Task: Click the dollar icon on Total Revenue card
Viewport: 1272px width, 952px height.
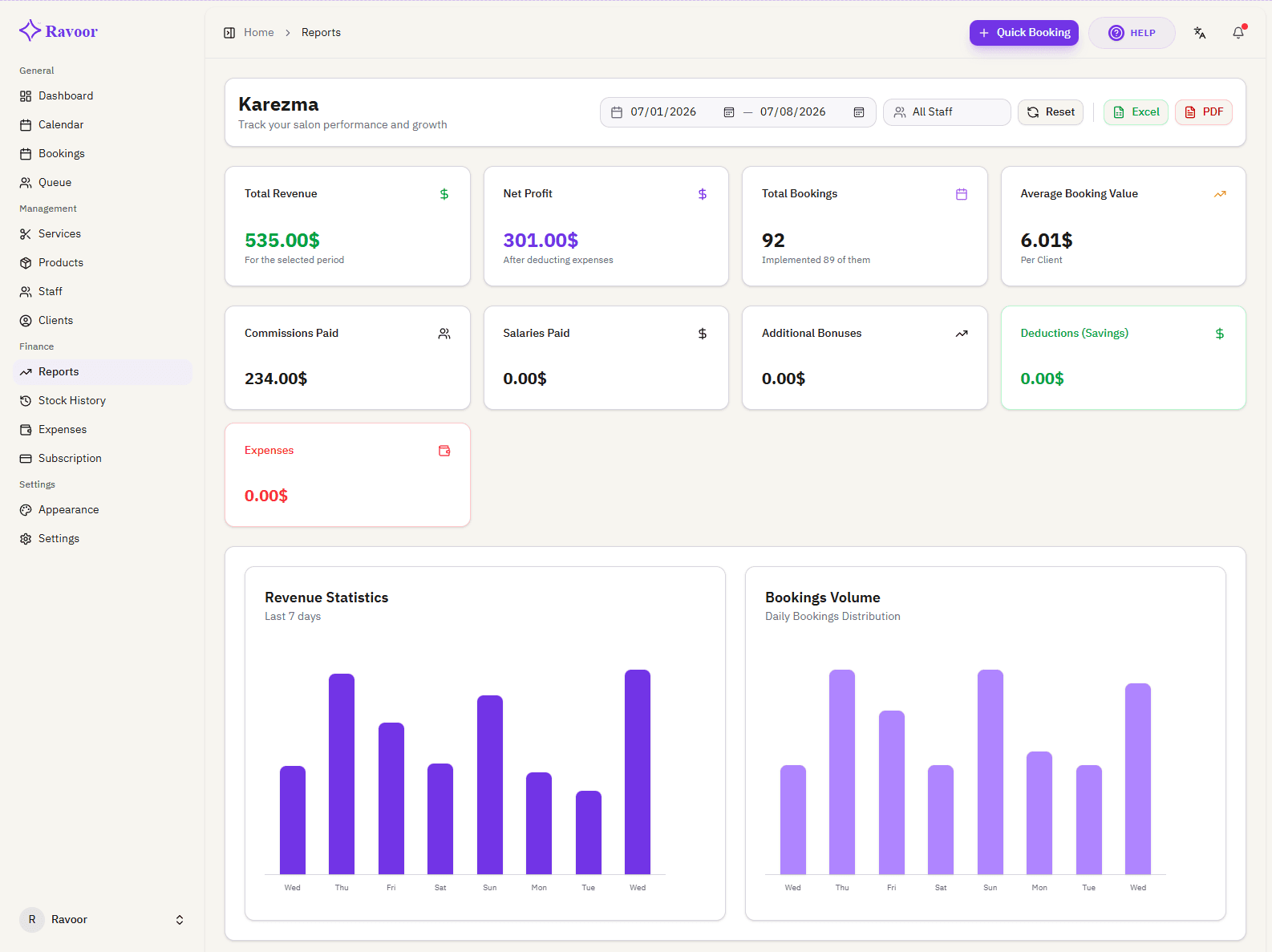Action: pyautogui.click(x=444, y=194)
